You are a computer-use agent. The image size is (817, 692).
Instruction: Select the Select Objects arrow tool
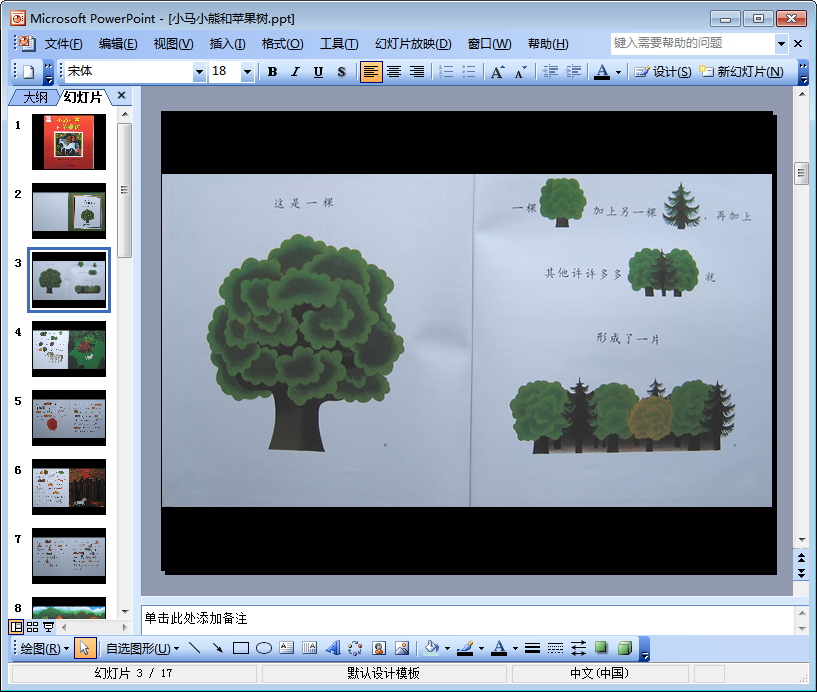tap(83, 649)
